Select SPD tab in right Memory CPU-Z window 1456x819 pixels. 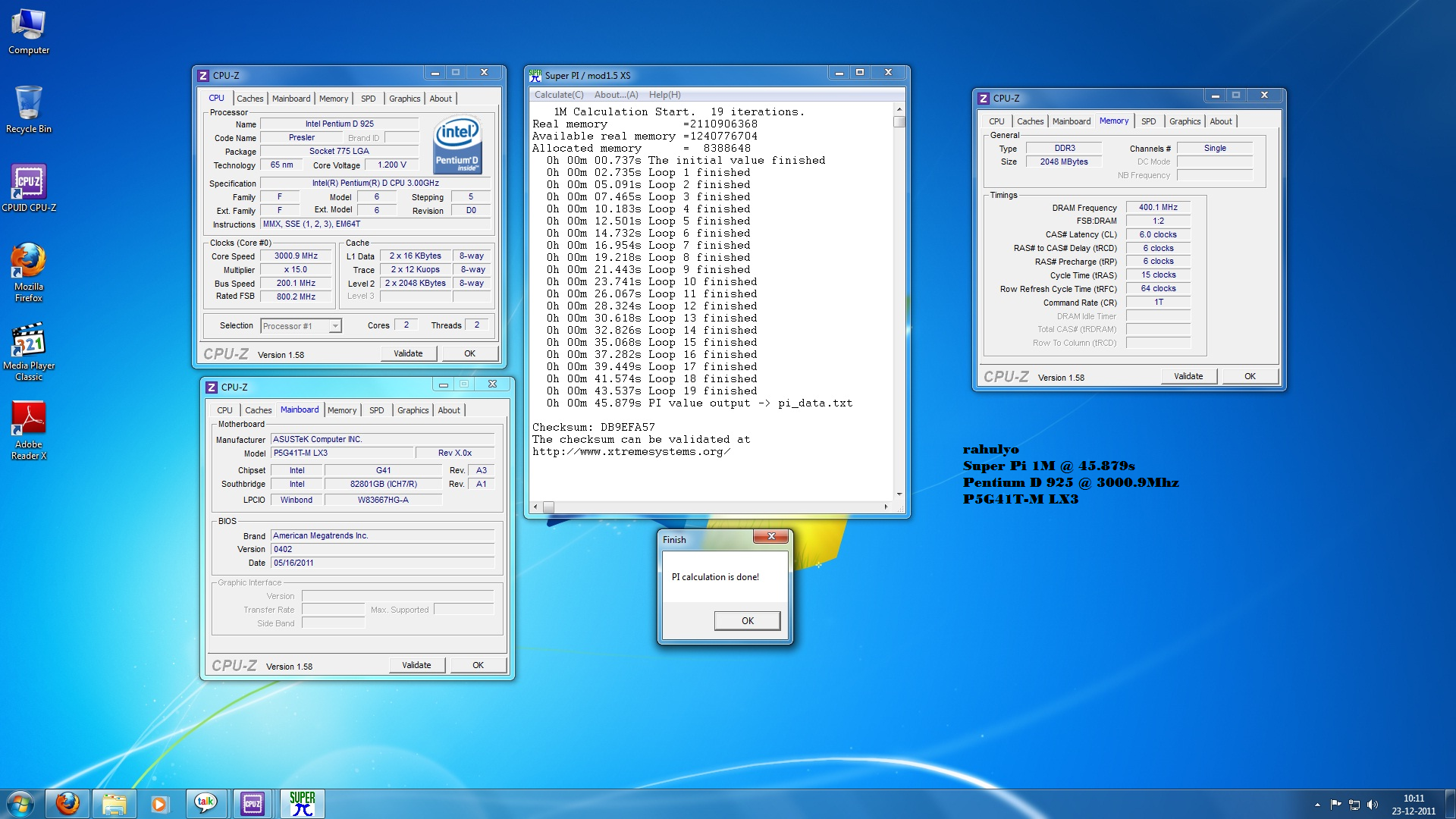click(1149, 121)
